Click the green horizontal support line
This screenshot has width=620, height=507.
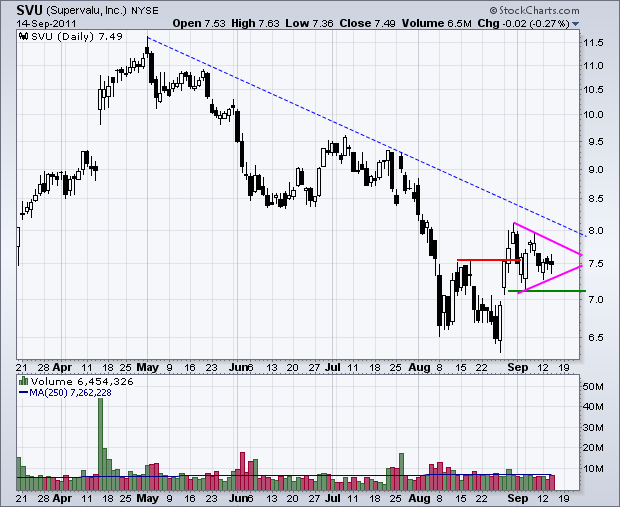click(547, 291)
